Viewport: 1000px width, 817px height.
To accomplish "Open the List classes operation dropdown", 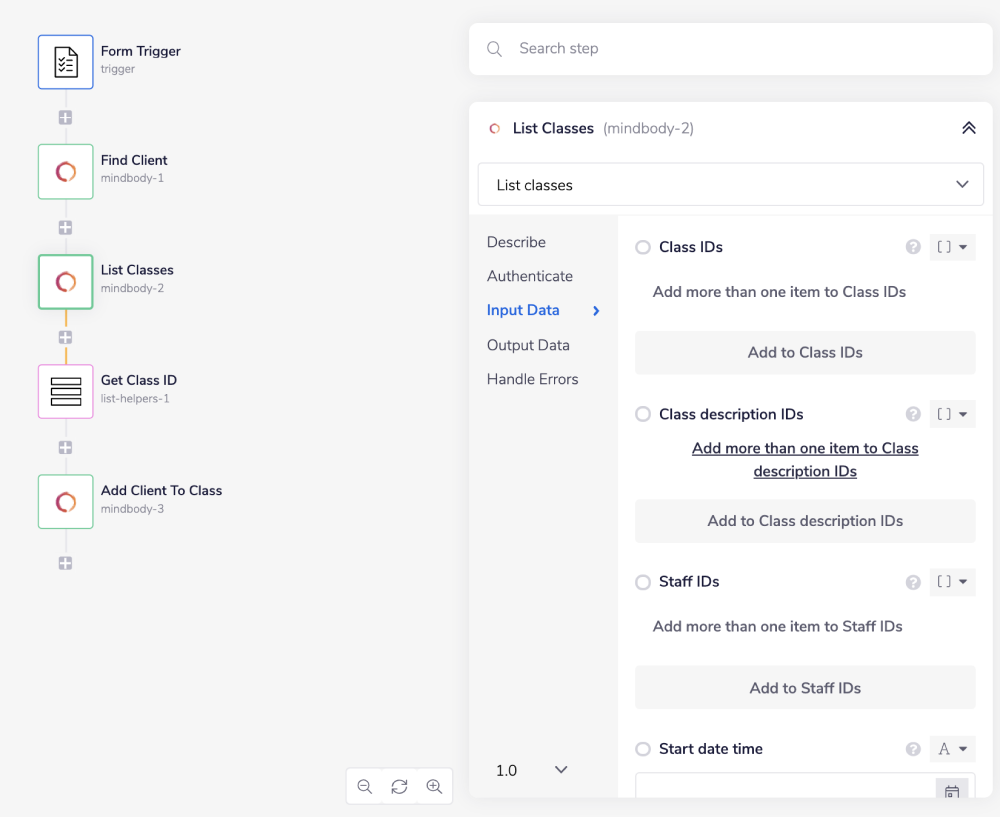I will tap(730, 185).
